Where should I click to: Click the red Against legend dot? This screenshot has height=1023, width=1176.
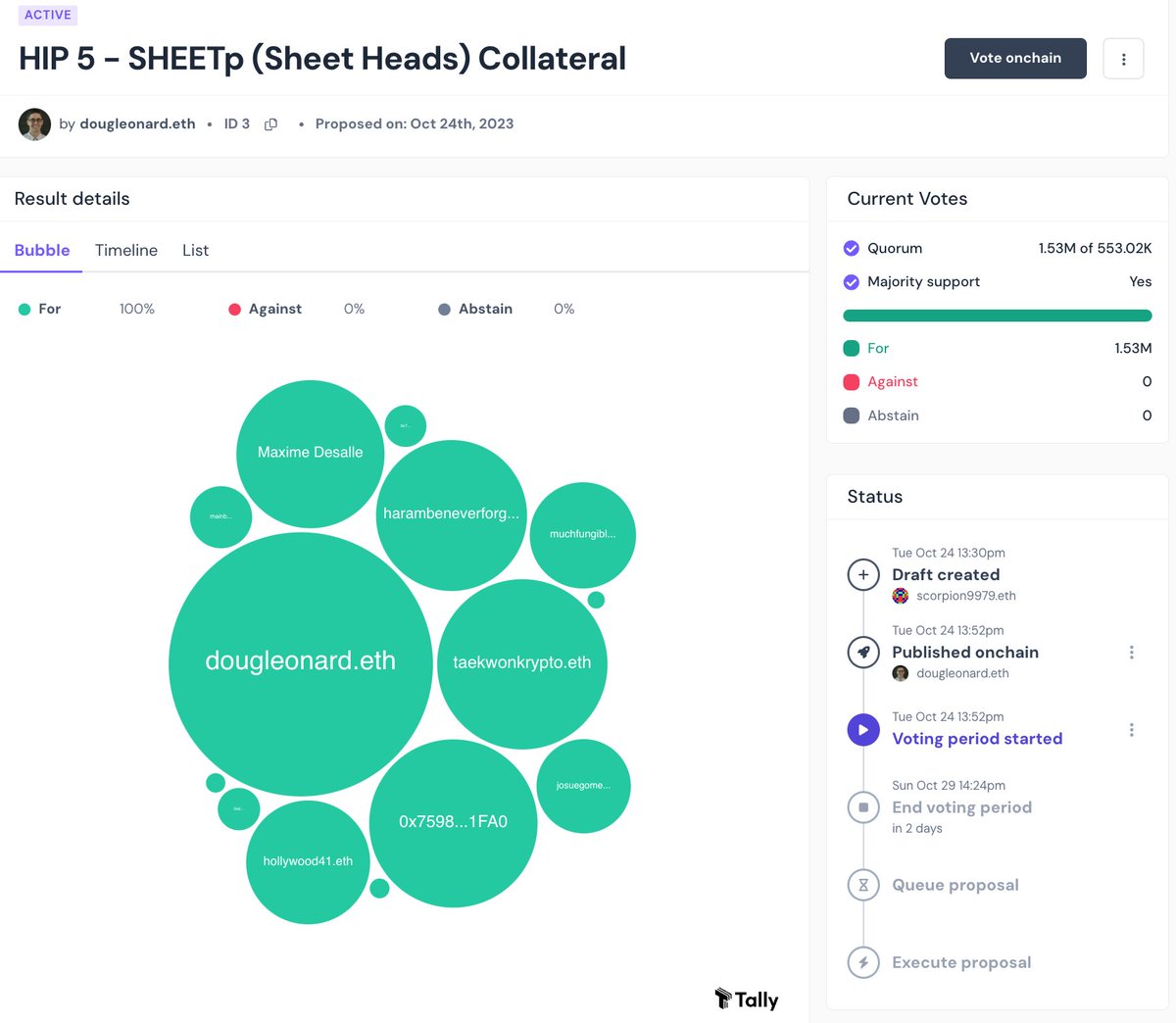[234, 310]
